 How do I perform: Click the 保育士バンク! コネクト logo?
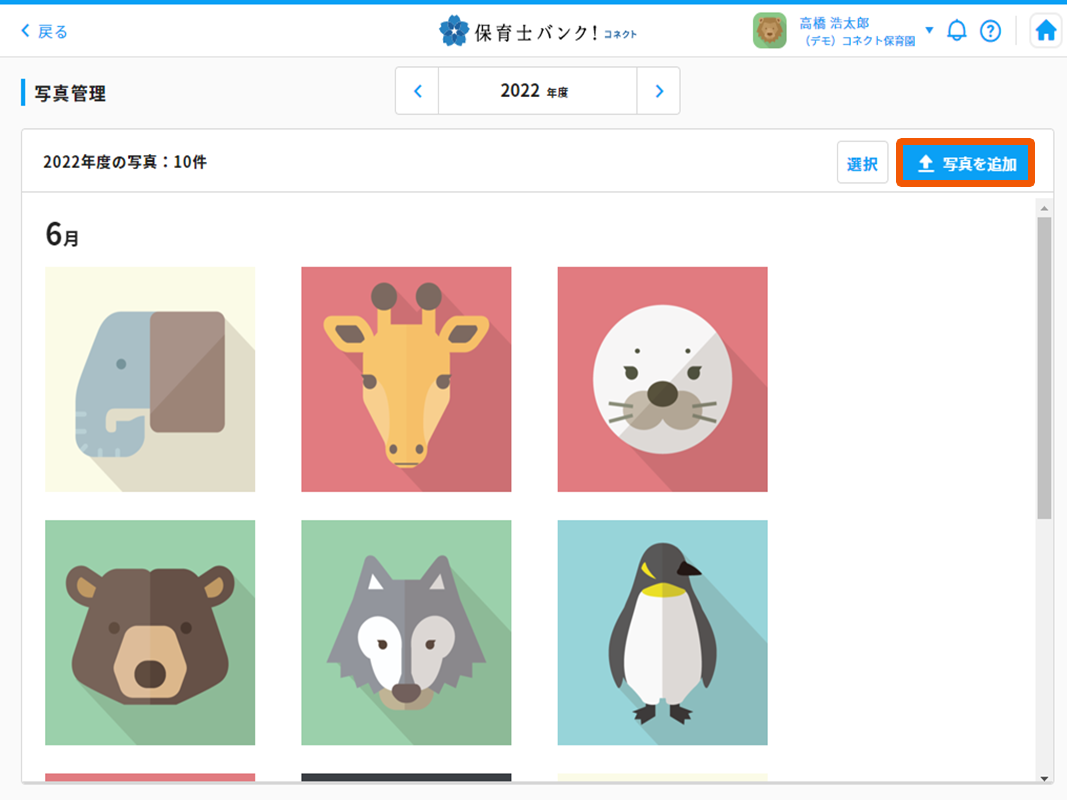pyautogui.click(x=538, y=31)
